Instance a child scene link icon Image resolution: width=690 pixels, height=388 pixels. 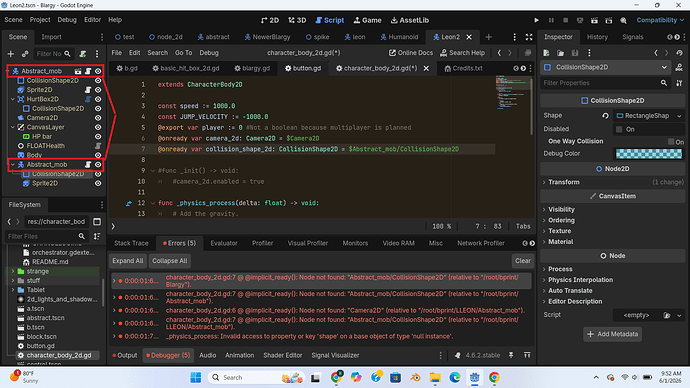25,54
